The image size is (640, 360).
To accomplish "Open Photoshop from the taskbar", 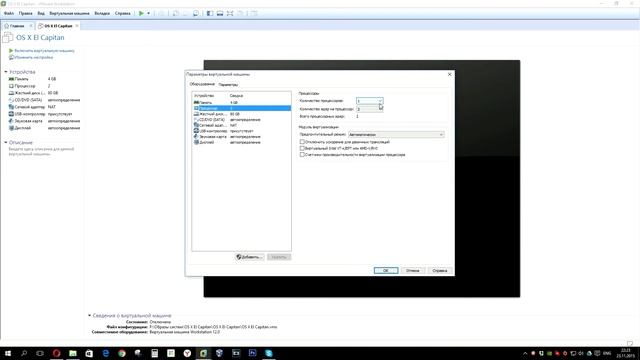I will click(252, 353).
